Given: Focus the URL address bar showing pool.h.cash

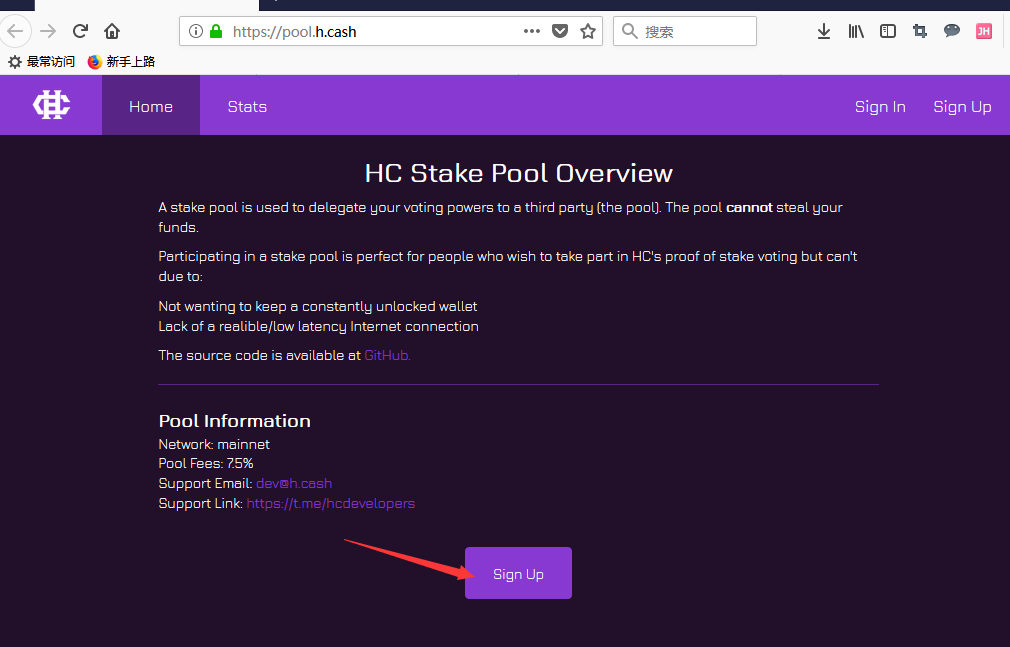Looking at the screenshot, I should click(x=390, y=31).
